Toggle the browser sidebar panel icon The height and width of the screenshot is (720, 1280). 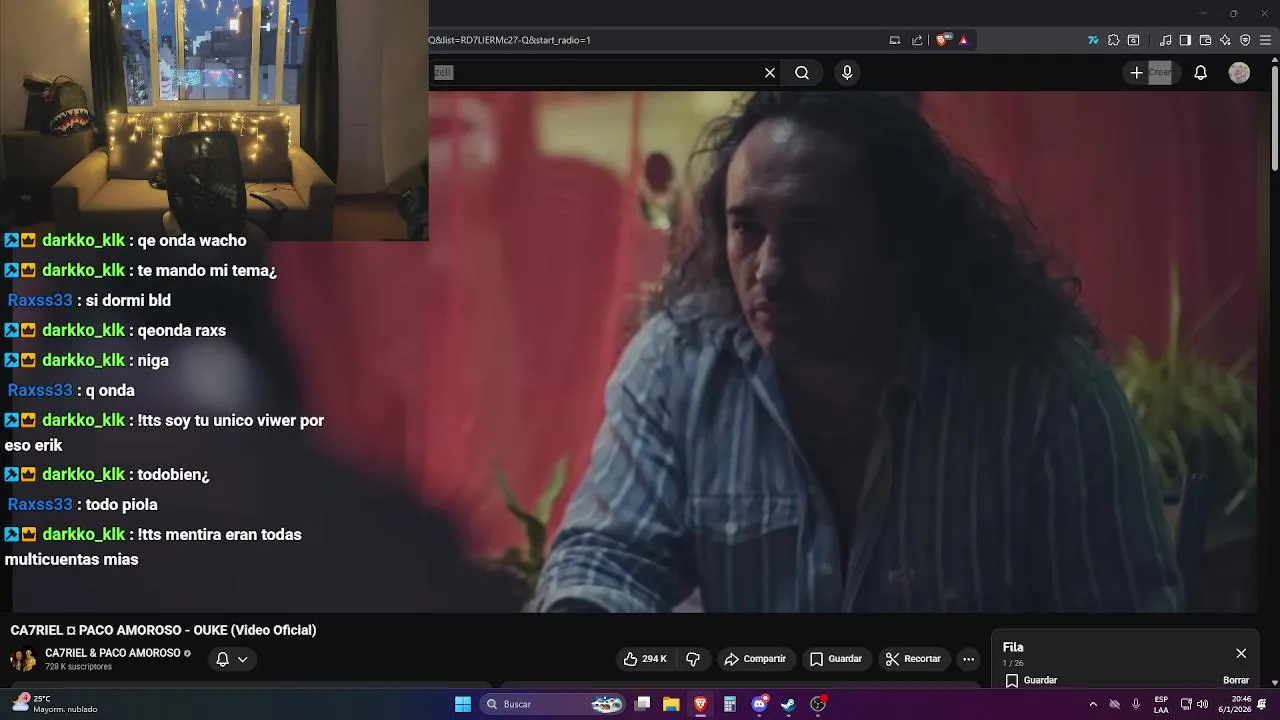pyautogui.click(x=1185, y=40)
